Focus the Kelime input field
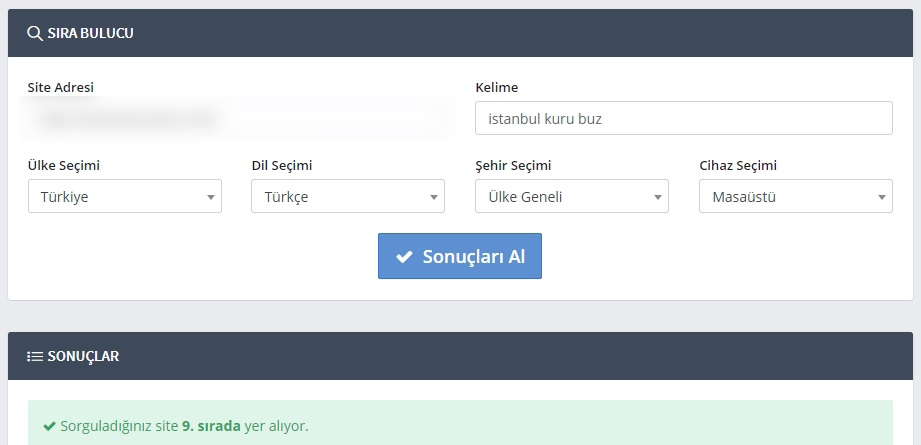 pos(684,118)
